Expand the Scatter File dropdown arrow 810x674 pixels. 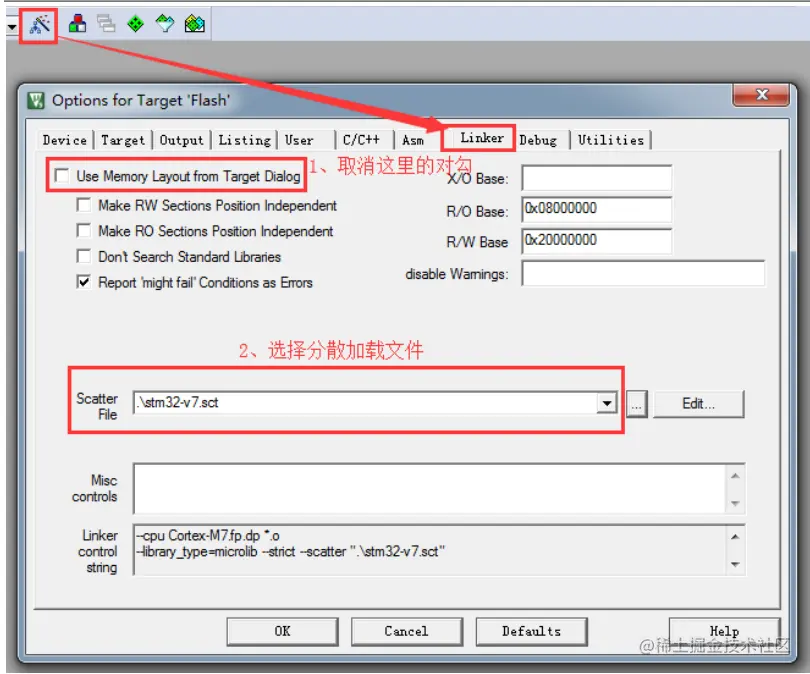pyautogui.click(x=607, y=403)
